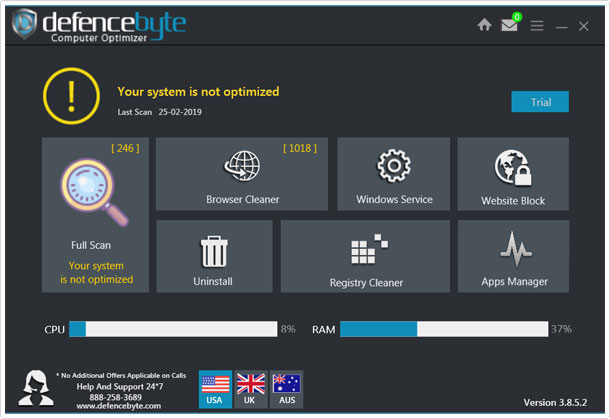Select the UK flag support option
The width and height of the screenshot is (610, 419).
click(251, 389)
